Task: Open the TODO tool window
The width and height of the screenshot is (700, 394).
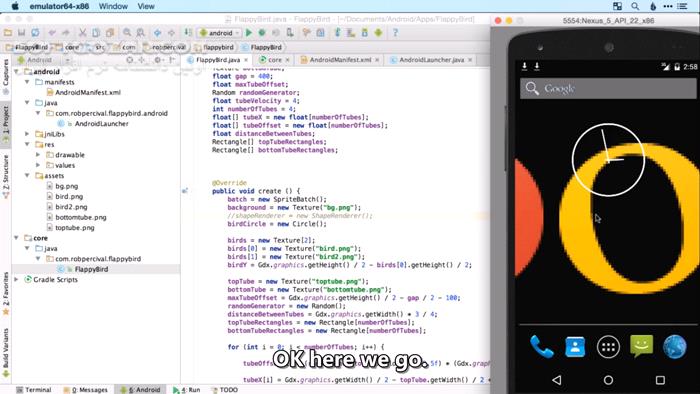Action: 225,390
